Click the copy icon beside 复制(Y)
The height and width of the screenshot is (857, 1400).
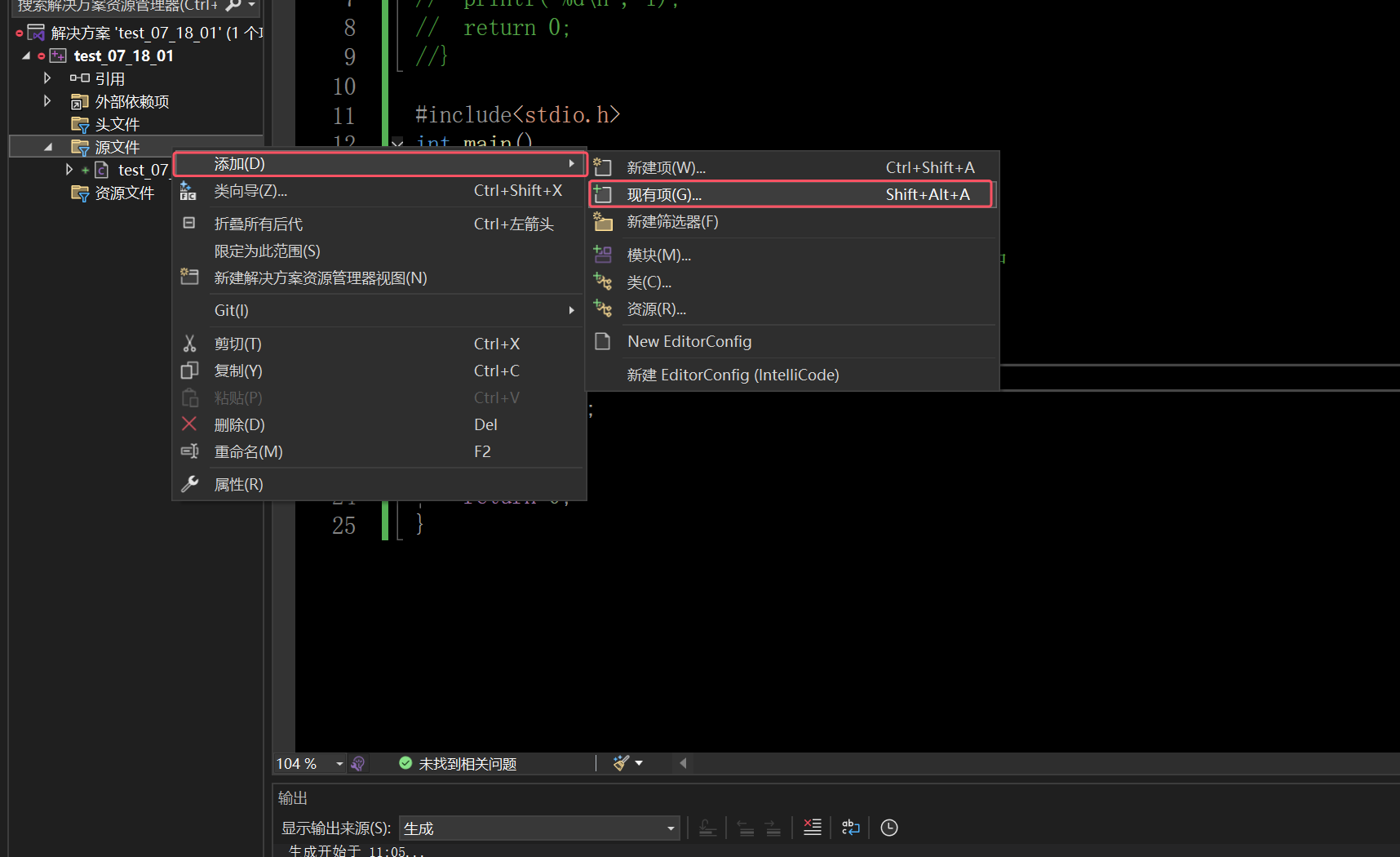point(189,371)
